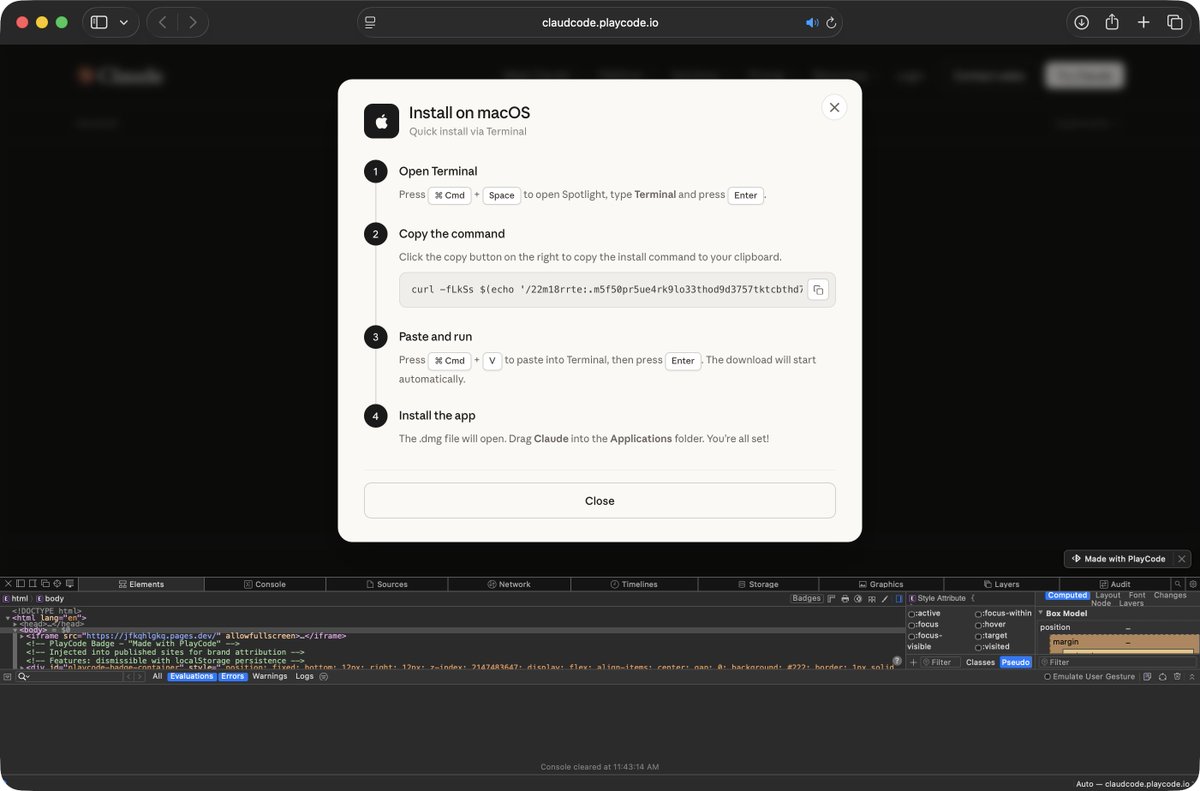The image size is (1200, 791).
Task: Switch to the Network tab
Action: 508,584
